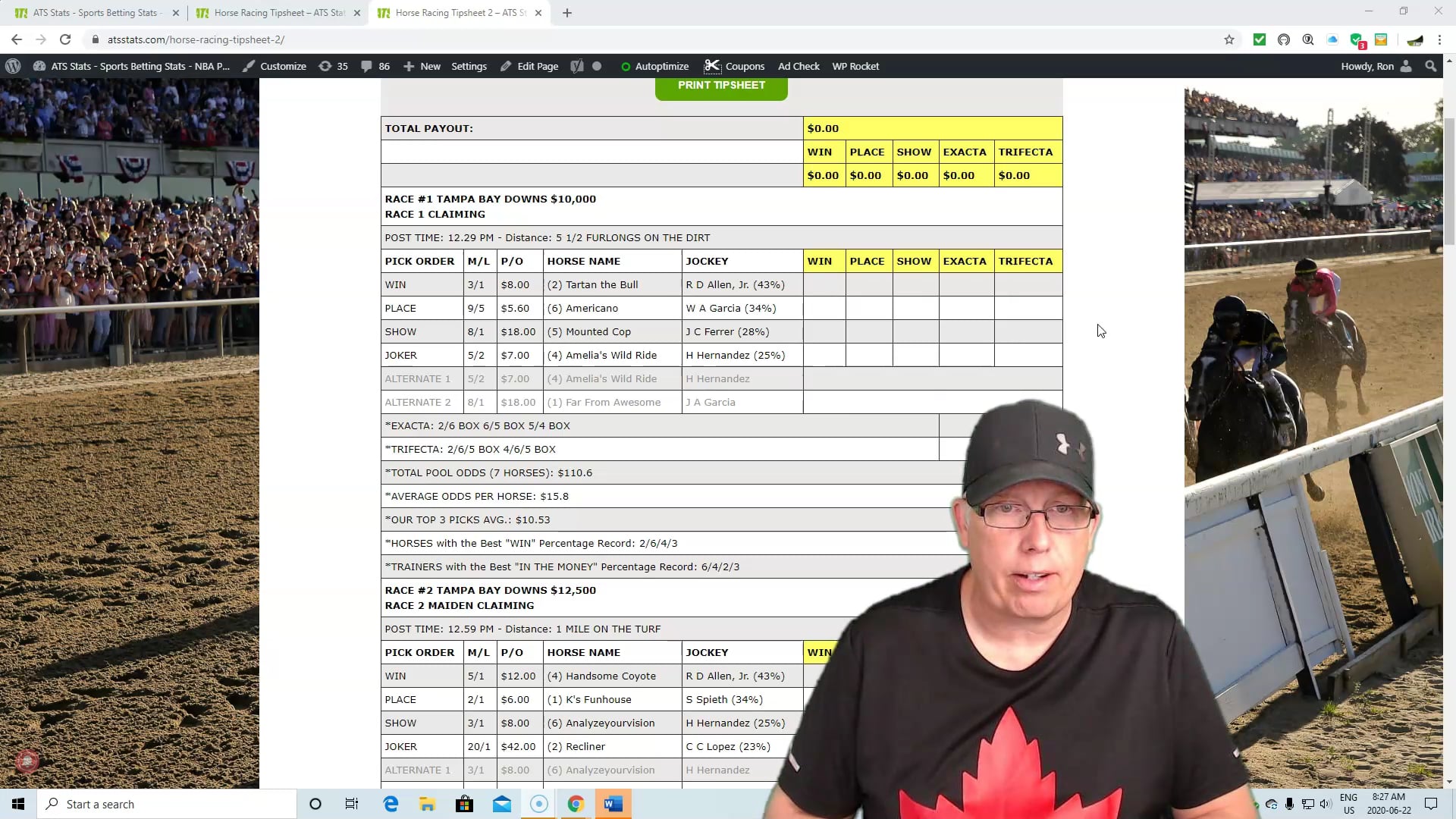1456x819 pixels.
Task: Open the circular chat bubble extension icon
Action: point(1284,39)
